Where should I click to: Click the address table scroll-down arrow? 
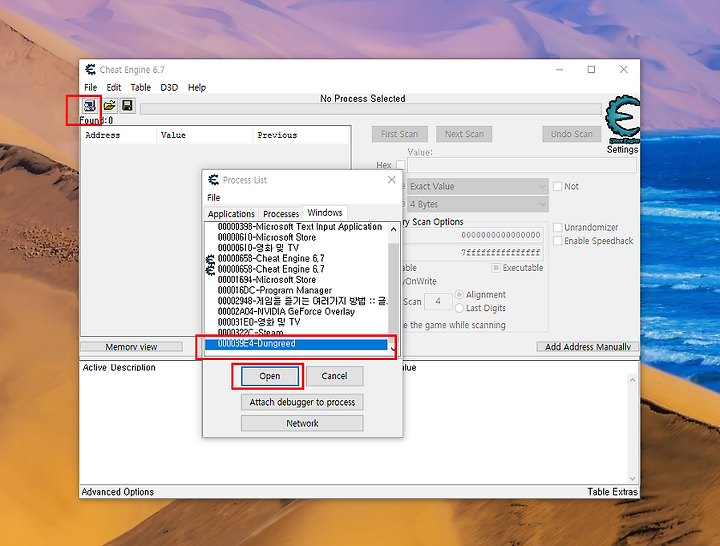pyautogui.click(x=632, y=478)
